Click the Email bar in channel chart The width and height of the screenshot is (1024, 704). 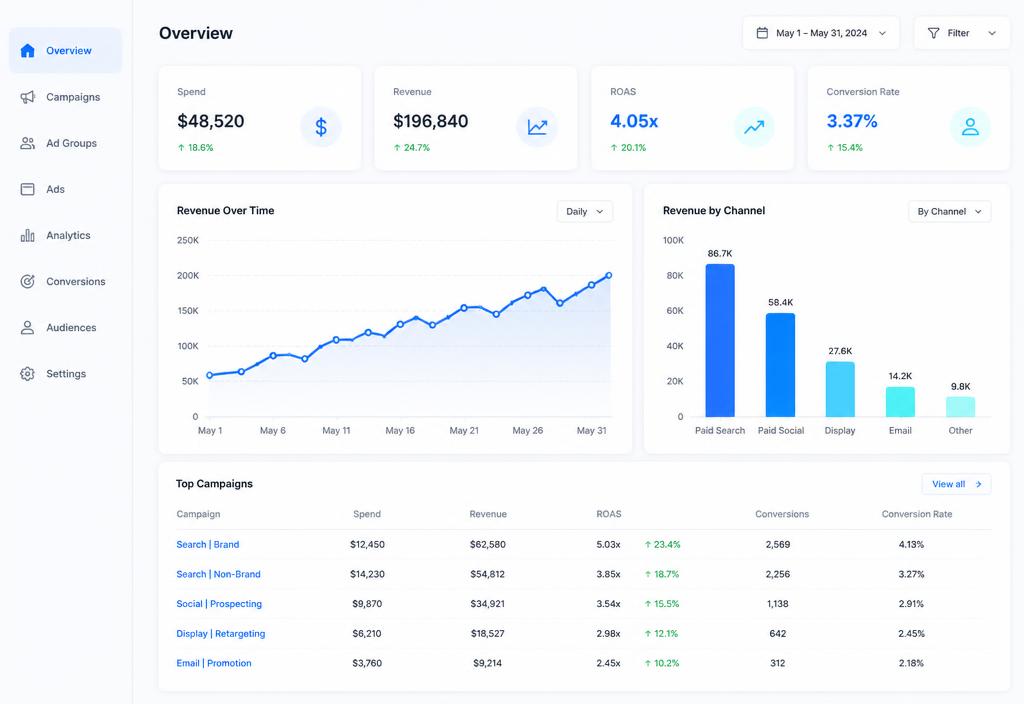coord(900,402)
